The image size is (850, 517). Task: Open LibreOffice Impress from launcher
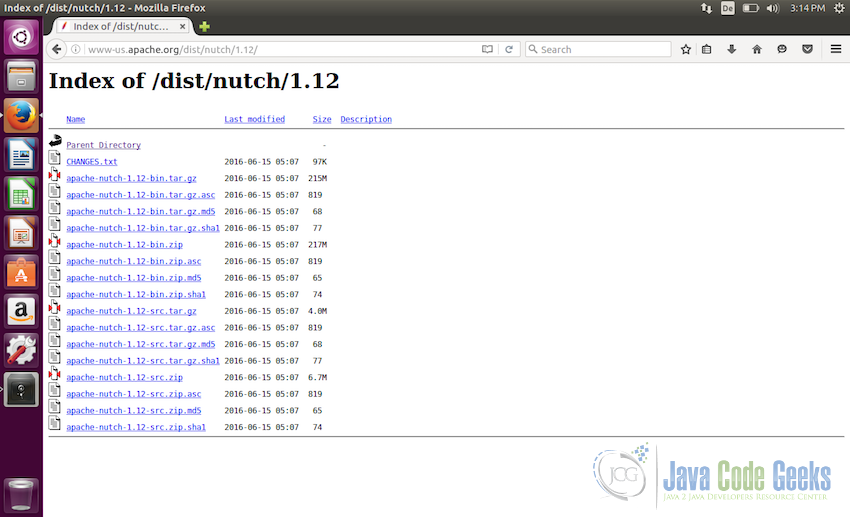click(21, 233)
